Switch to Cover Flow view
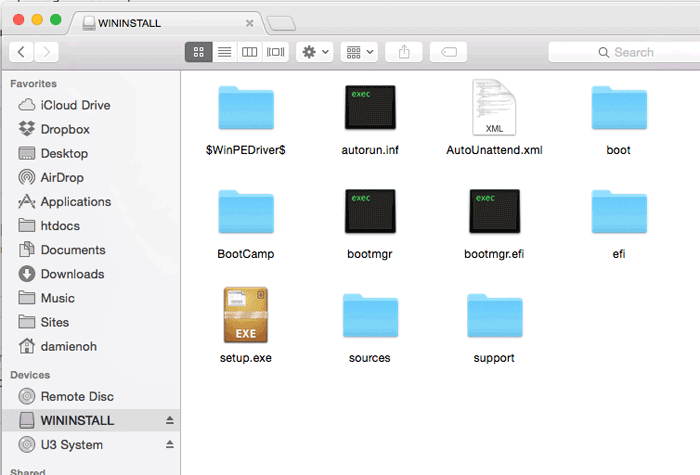This screenshot has height=475, width=700. click(275, 52)
